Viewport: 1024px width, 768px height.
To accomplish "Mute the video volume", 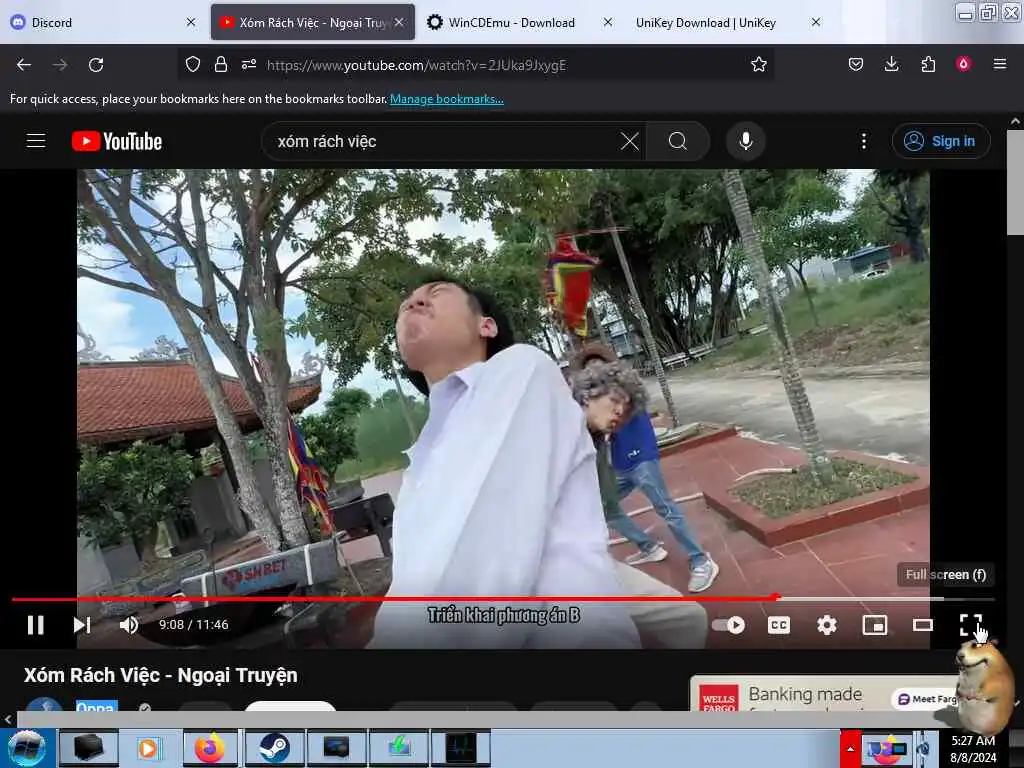I will click(x=129, y=625).
